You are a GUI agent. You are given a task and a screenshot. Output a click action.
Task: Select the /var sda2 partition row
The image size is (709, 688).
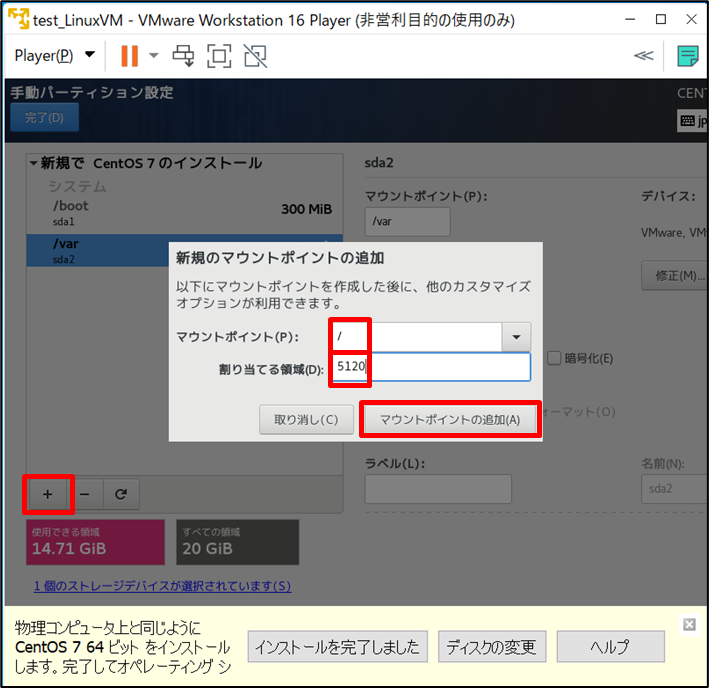[x=98, y=250]
